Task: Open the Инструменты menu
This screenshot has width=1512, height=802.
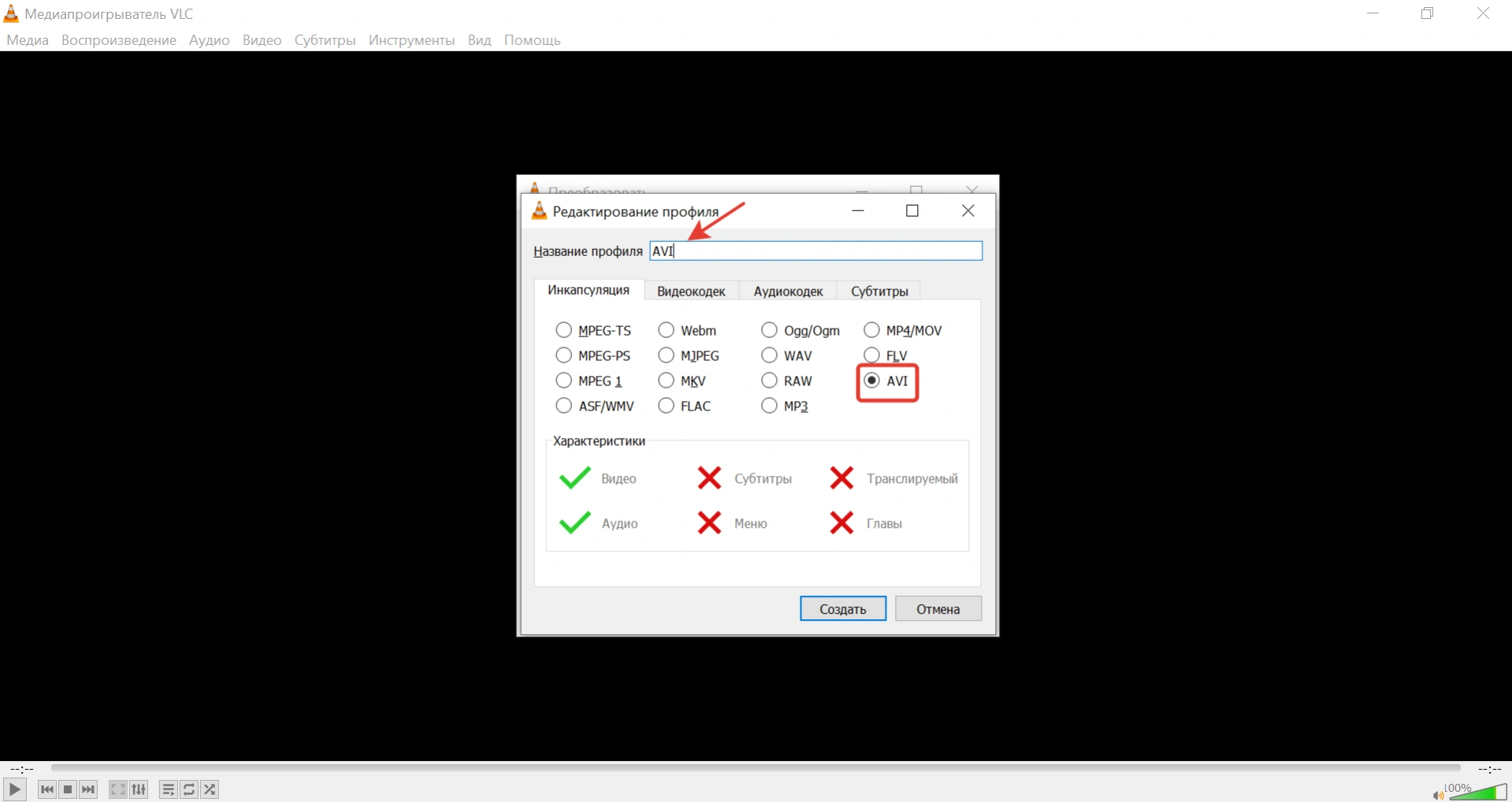Action: [411, 40]
